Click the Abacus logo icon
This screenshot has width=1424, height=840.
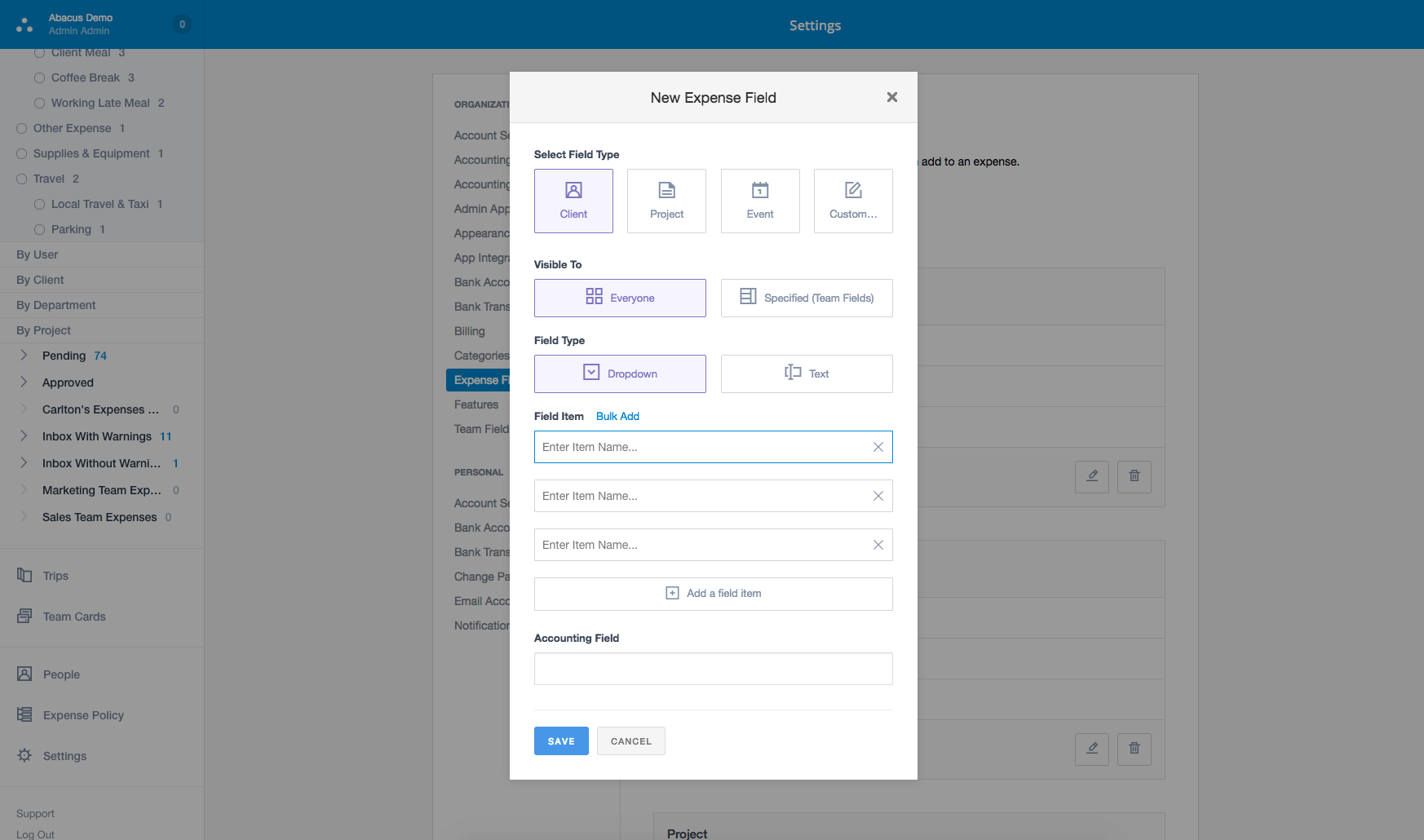pyautogui.click(x=24, y=24)
